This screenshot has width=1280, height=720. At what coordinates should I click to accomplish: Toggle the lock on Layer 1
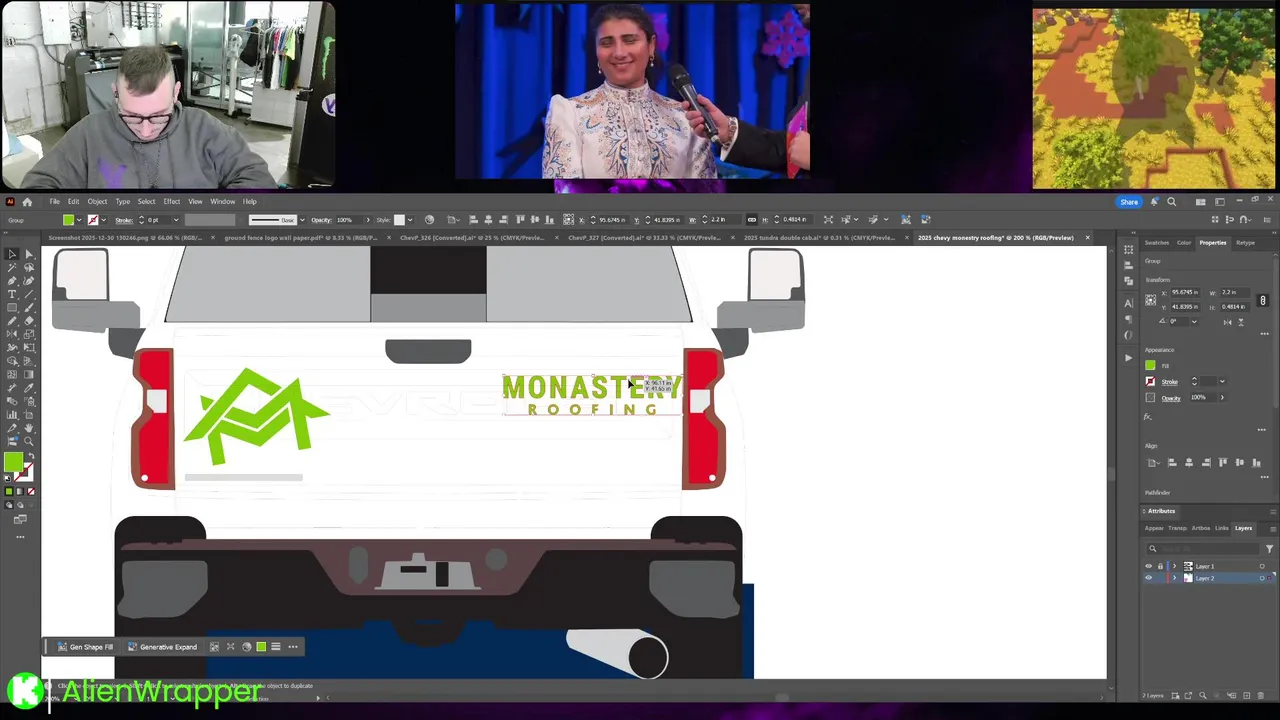pyautogui.click(x=1160, y=566)
